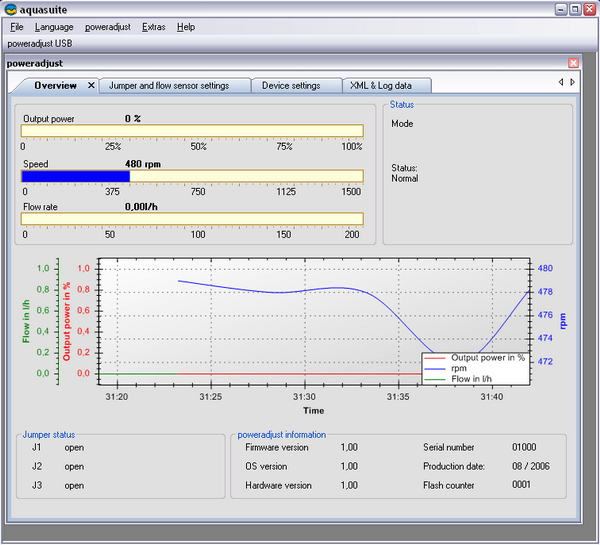This screenshot has width=600, height=545.
Task: Click the Output power progress bar
Action: 192,131
